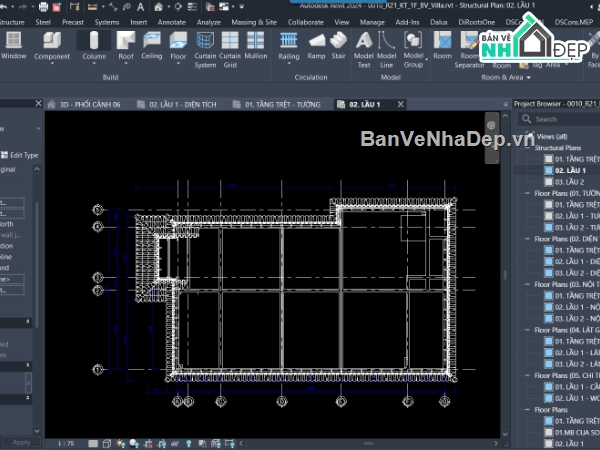Screen dimensions: 600x450
Task: Select the Railing tool icon
Action: tap(289, 40)
